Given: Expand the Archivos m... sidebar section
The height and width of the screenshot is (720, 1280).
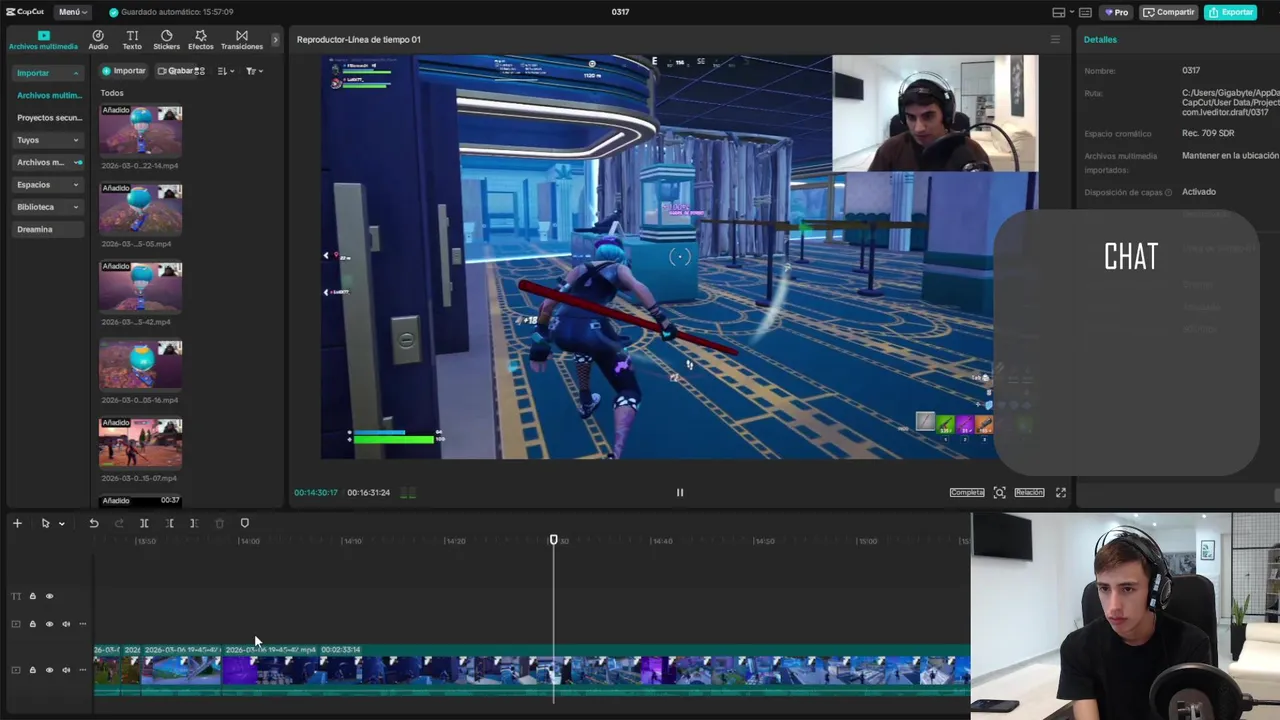Looking at the screenshot, I should (47, 162).
